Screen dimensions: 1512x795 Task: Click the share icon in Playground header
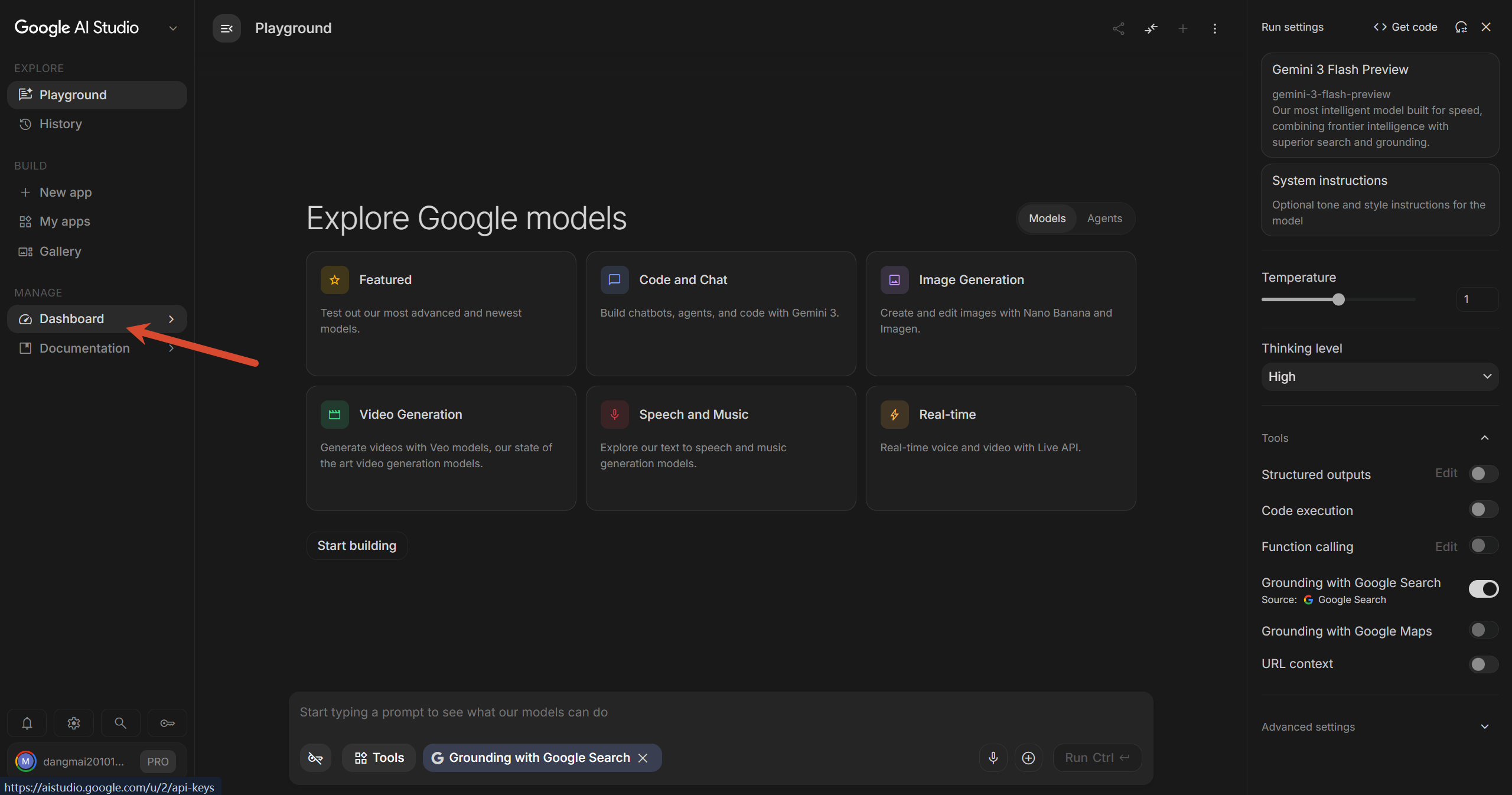point(1118,28)
